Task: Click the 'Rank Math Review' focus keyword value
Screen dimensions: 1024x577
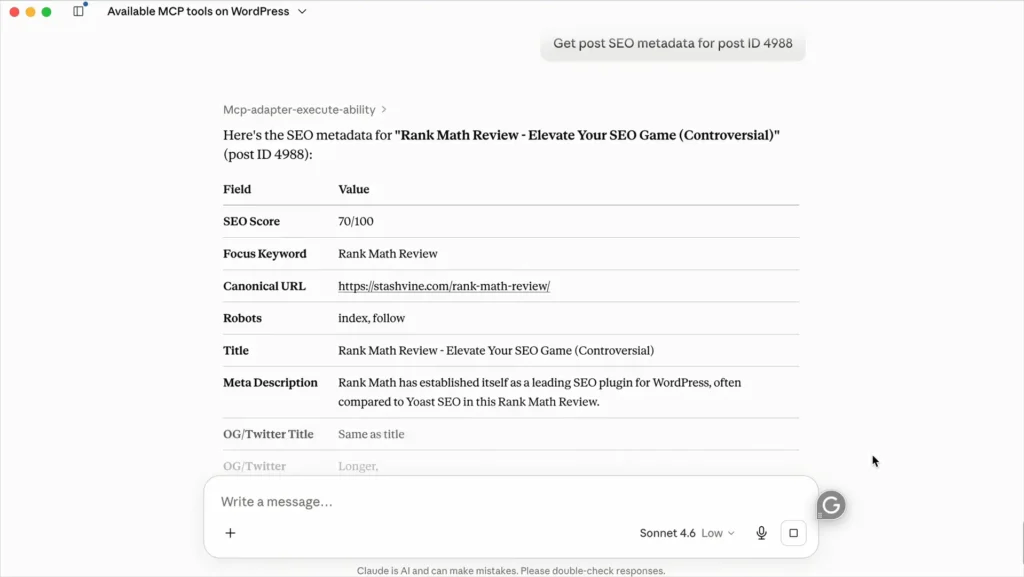Action: pyautogui.click(x=388, y=253)
